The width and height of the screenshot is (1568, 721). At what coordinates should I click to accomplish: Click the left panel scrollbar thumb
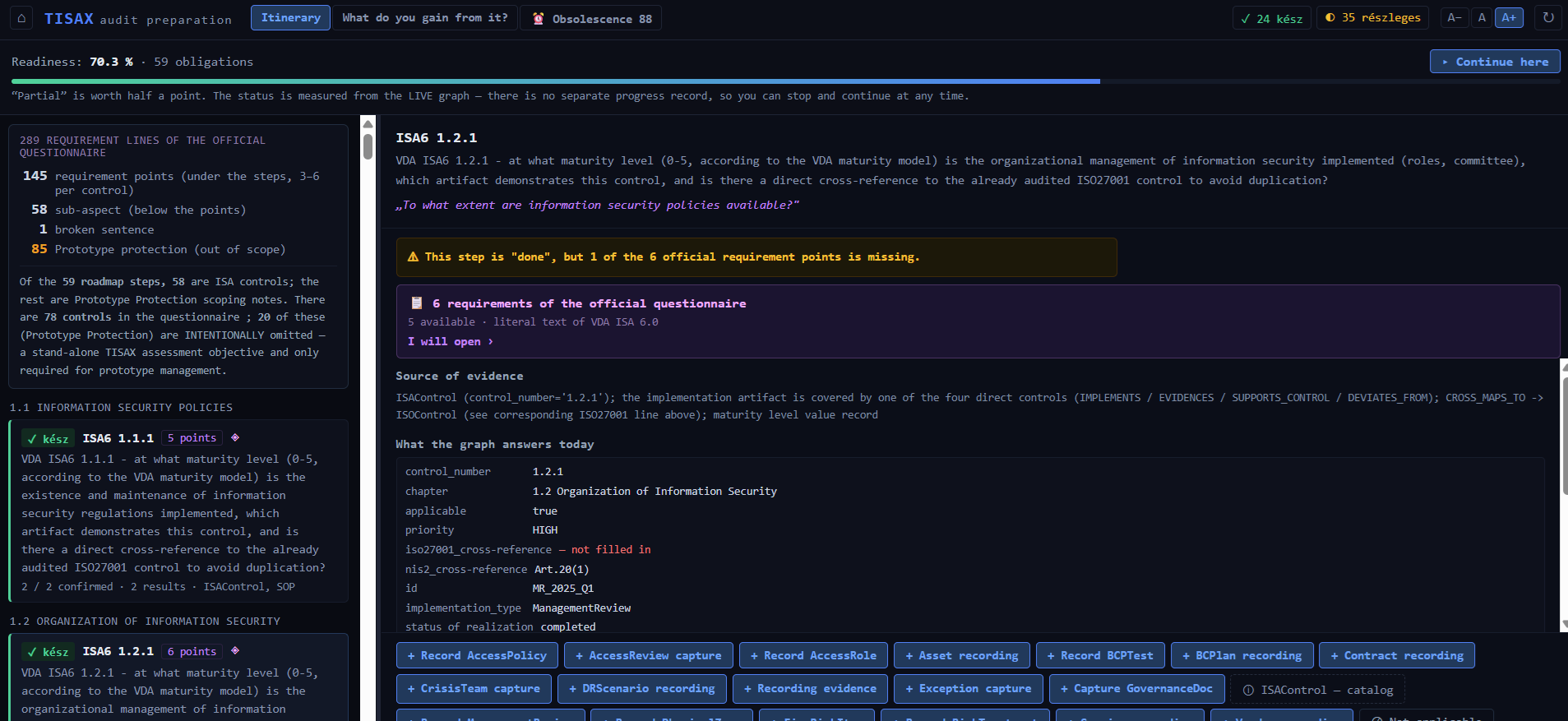368,146
